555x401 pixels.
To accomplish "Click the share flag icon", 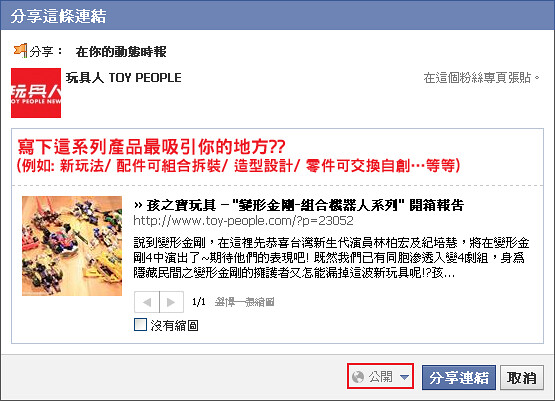I will coord(20,50).
